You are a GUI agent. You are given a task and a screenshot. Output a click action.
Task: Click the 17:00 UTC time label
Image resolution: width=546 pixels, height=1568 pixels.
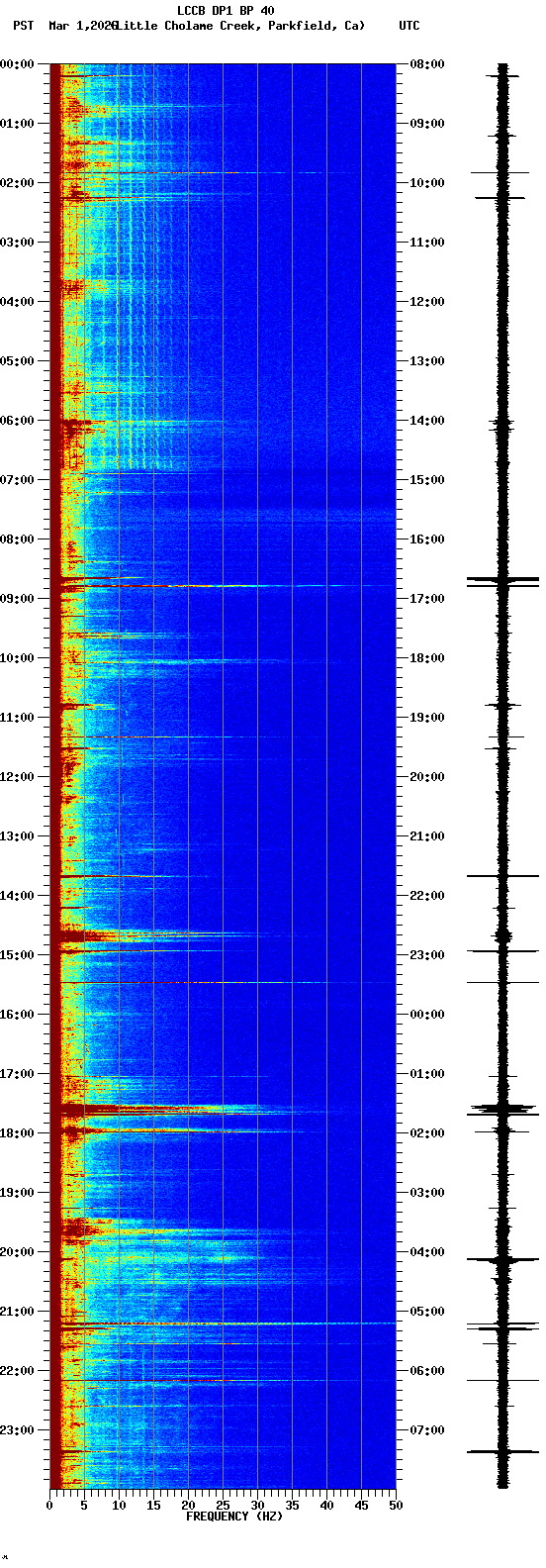point(427,599)
